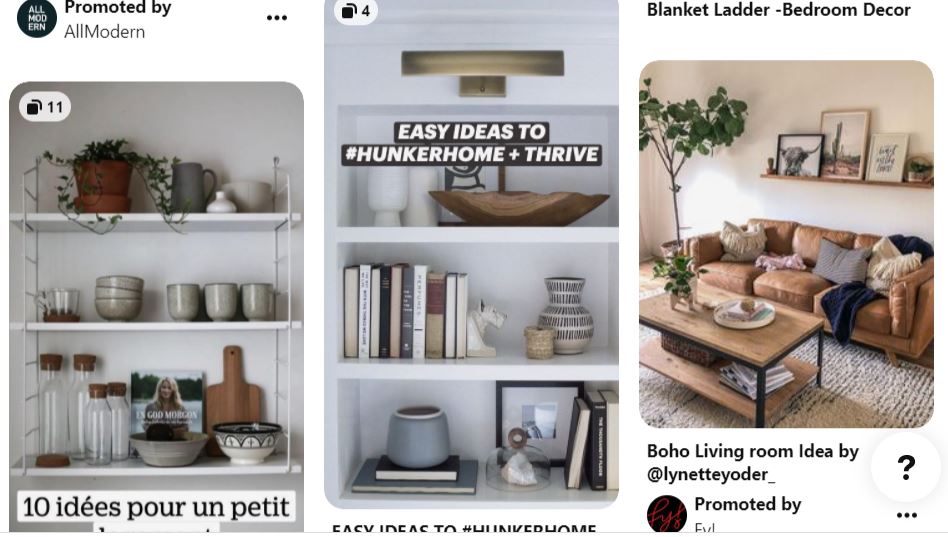948x537 pixels.
Task: Click the 11-image carousel badge
Action: pos(45,107)
